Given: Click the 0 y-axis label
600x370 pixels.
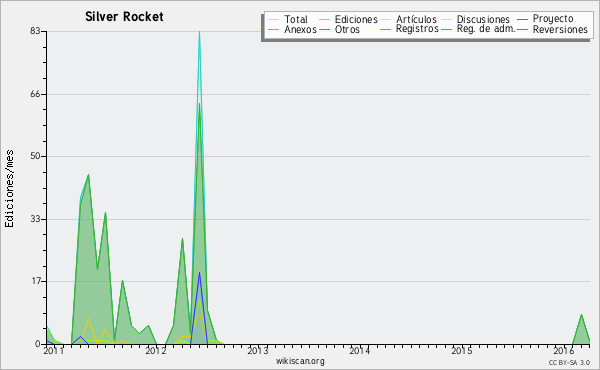Looking at the screenshot, I should pyautogui.click(x=38, y=344).
